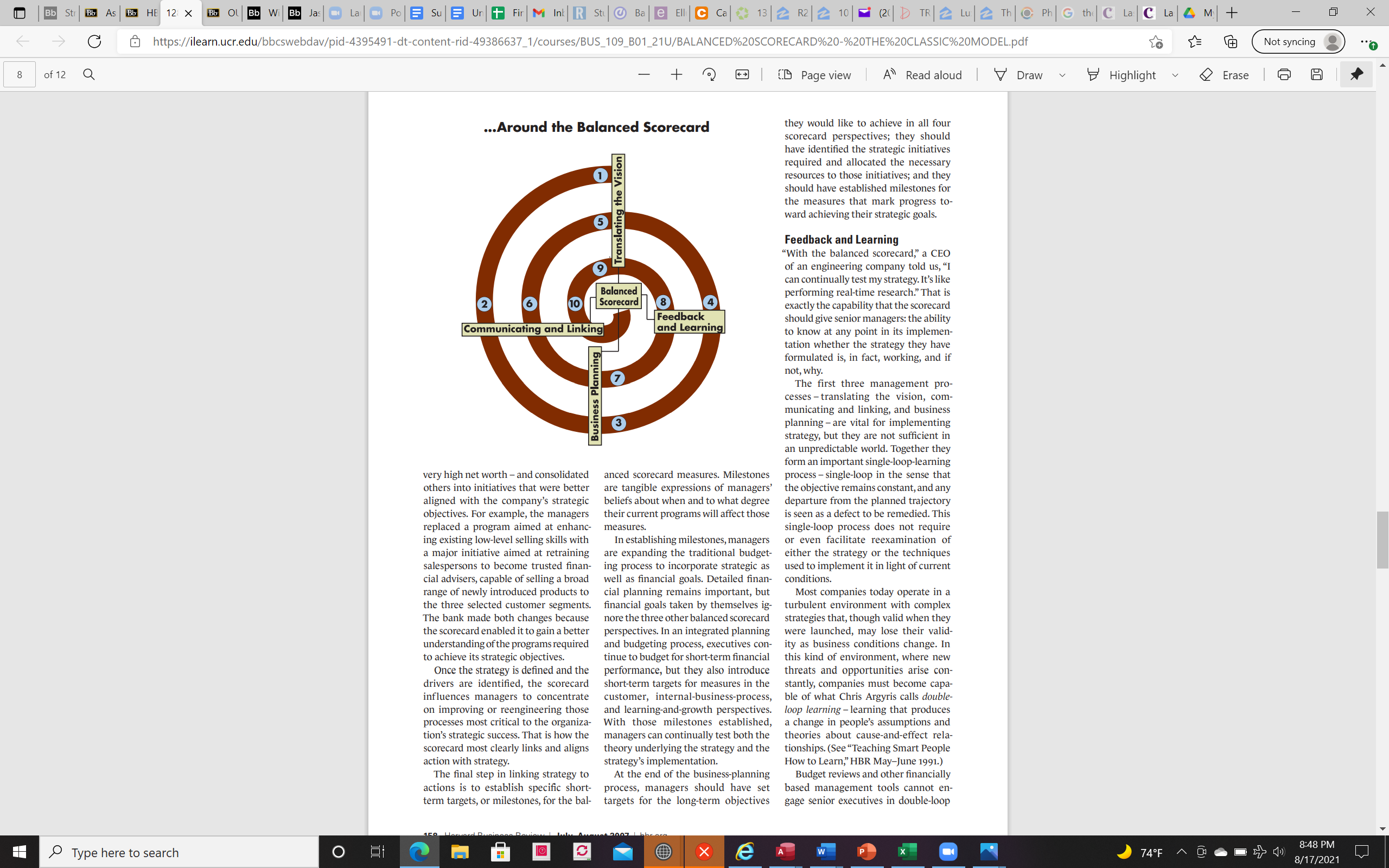
Task: Unpin the PDF toolbar
Action: [1356, 74]
